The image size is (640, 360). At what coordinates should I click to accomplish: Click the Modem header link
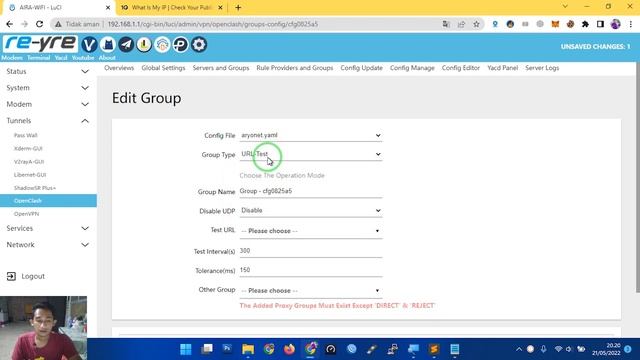pyautogui.click(x=12, y=58)
